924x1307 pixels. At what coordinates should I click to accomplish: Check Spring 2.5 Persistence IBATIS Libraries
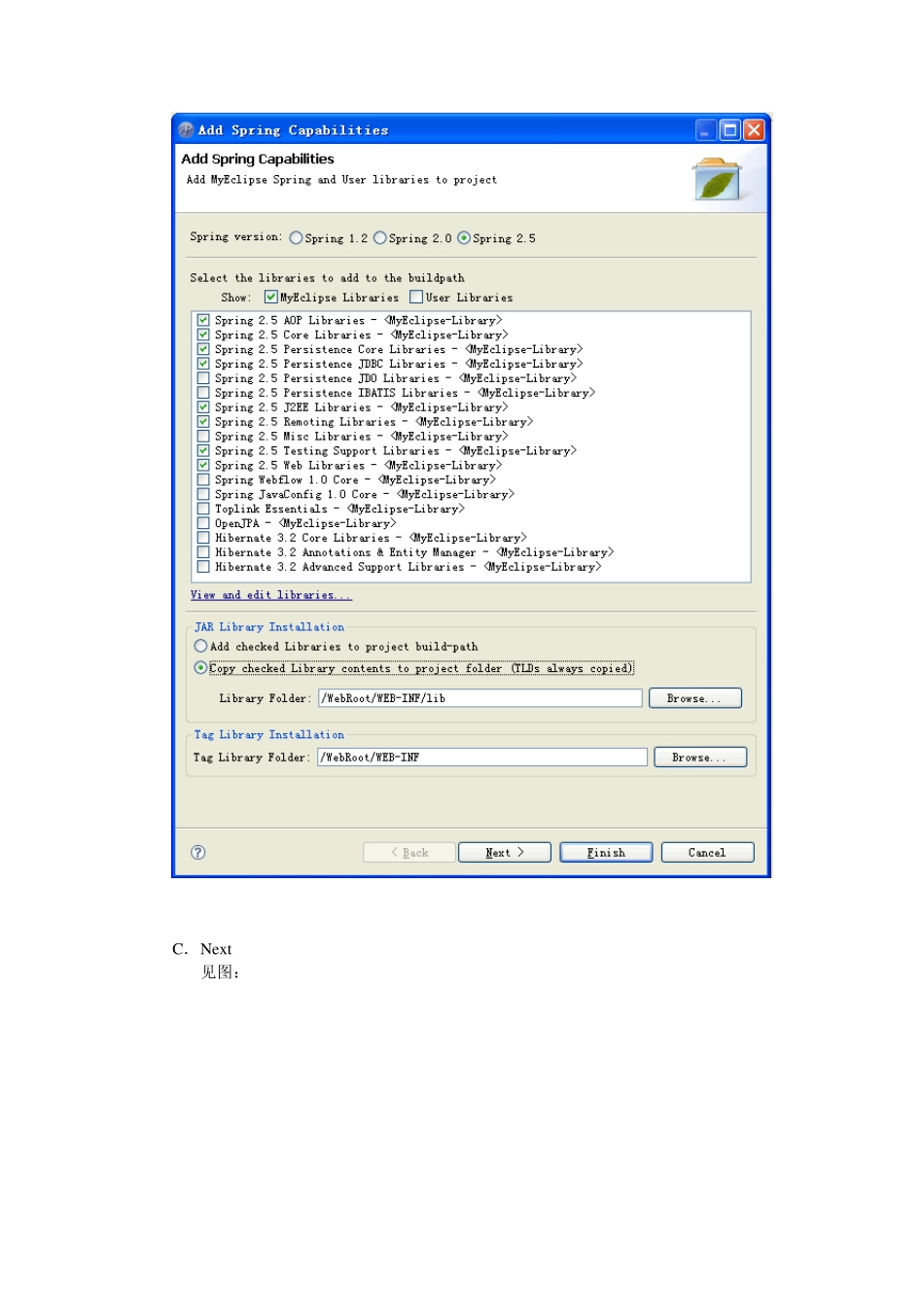click(x=203, y=393)
